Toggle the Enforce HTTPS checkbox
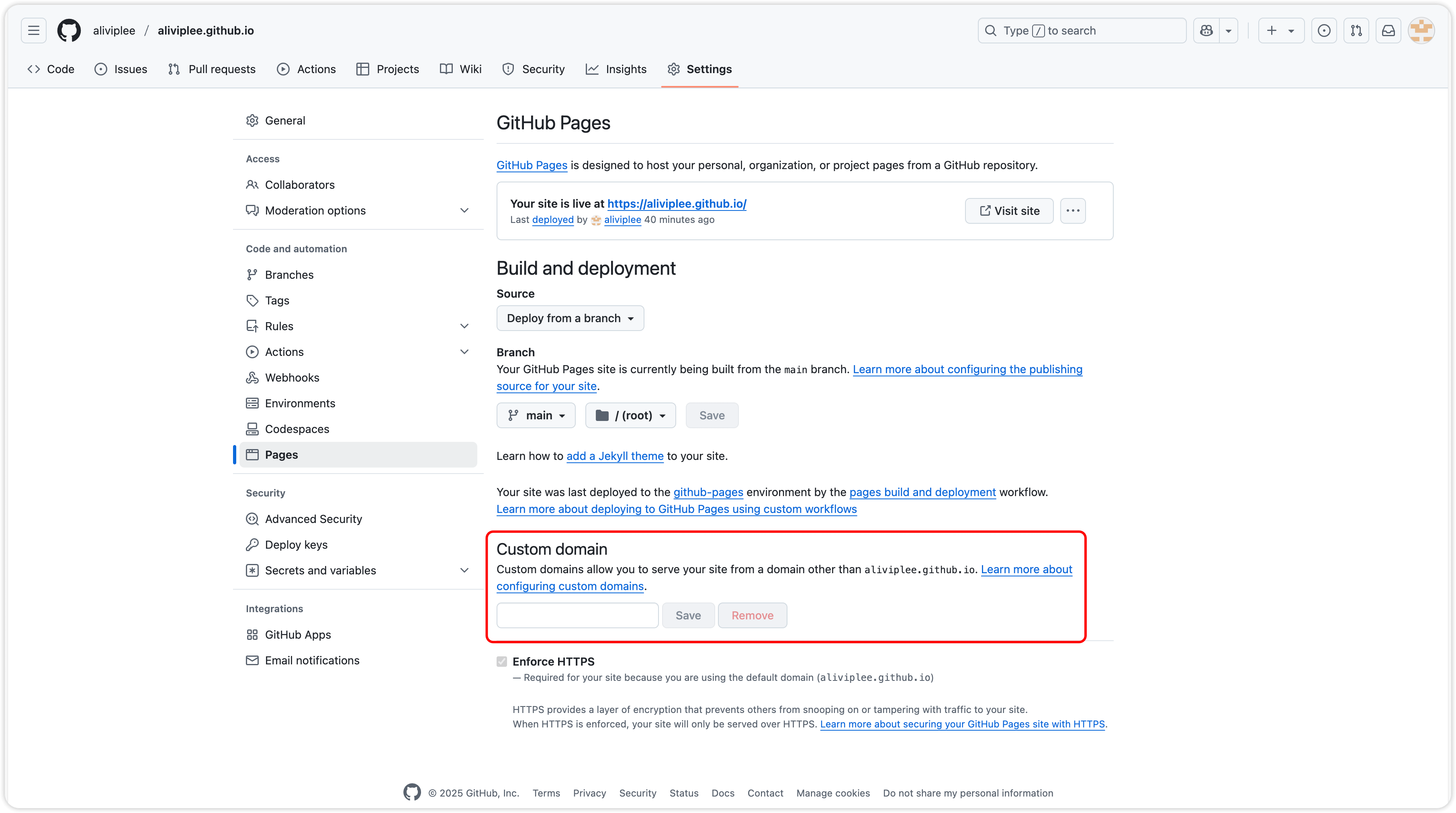This screenshot has height=813, width=1456. tap(502, 661)
